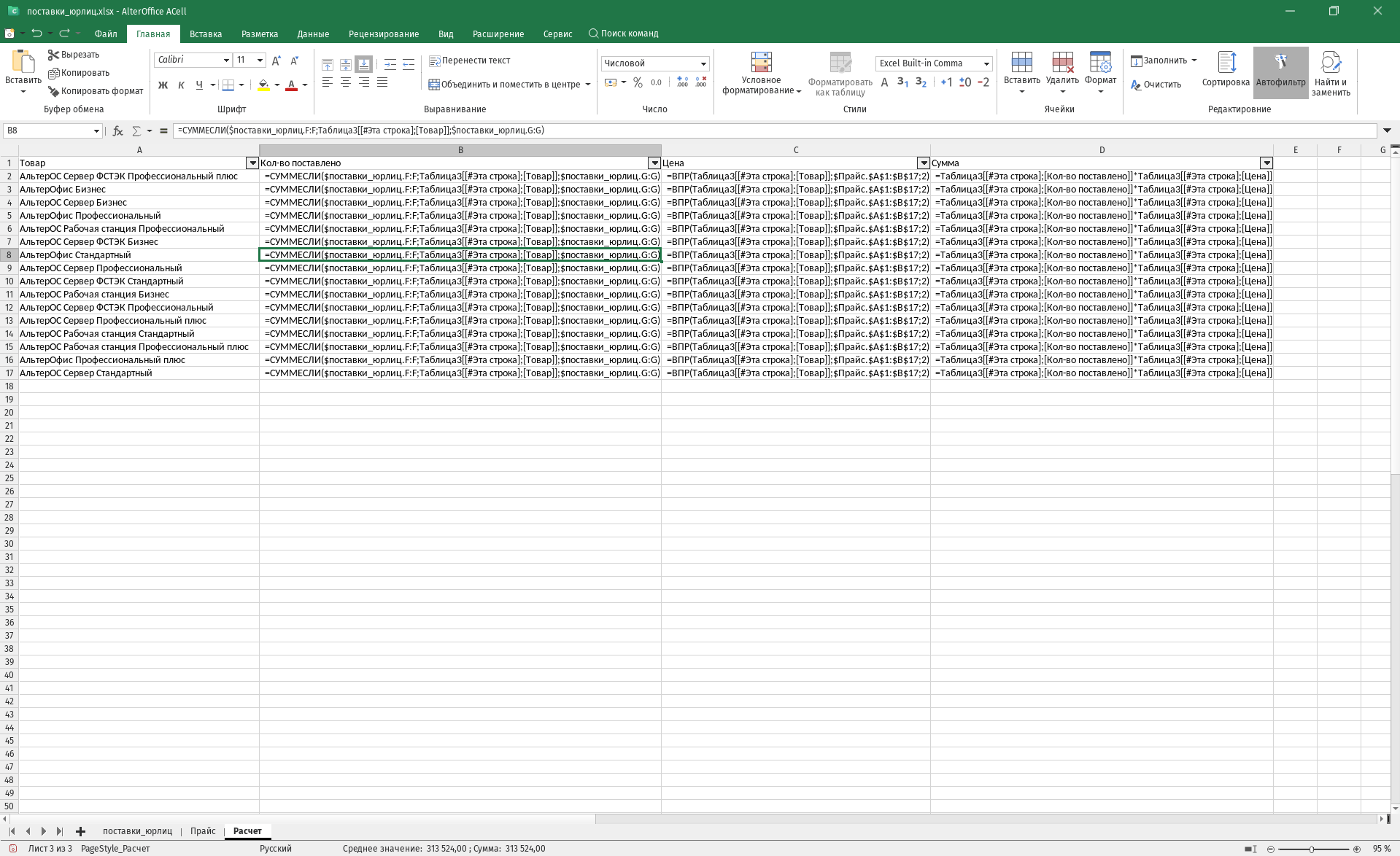
Task: Click Delete cells (Удалить) icon
Action: pyautogui.click(x=1062, y=62)
